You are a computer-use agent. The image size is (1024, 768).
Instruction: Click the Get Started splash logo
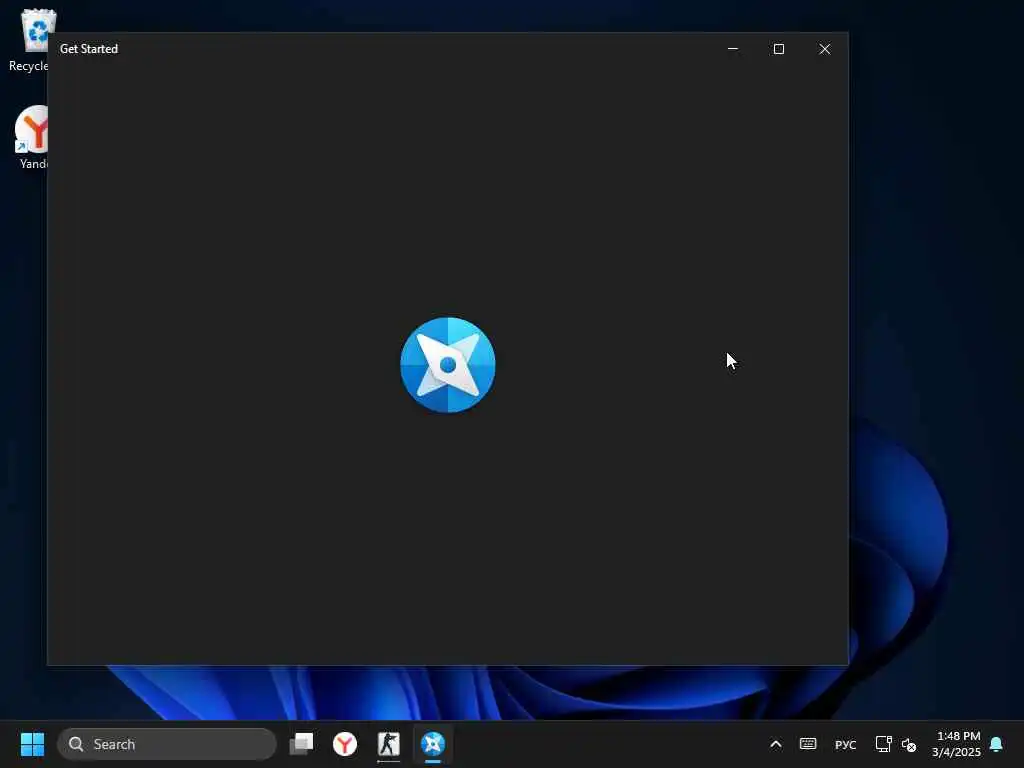point(448,365)
